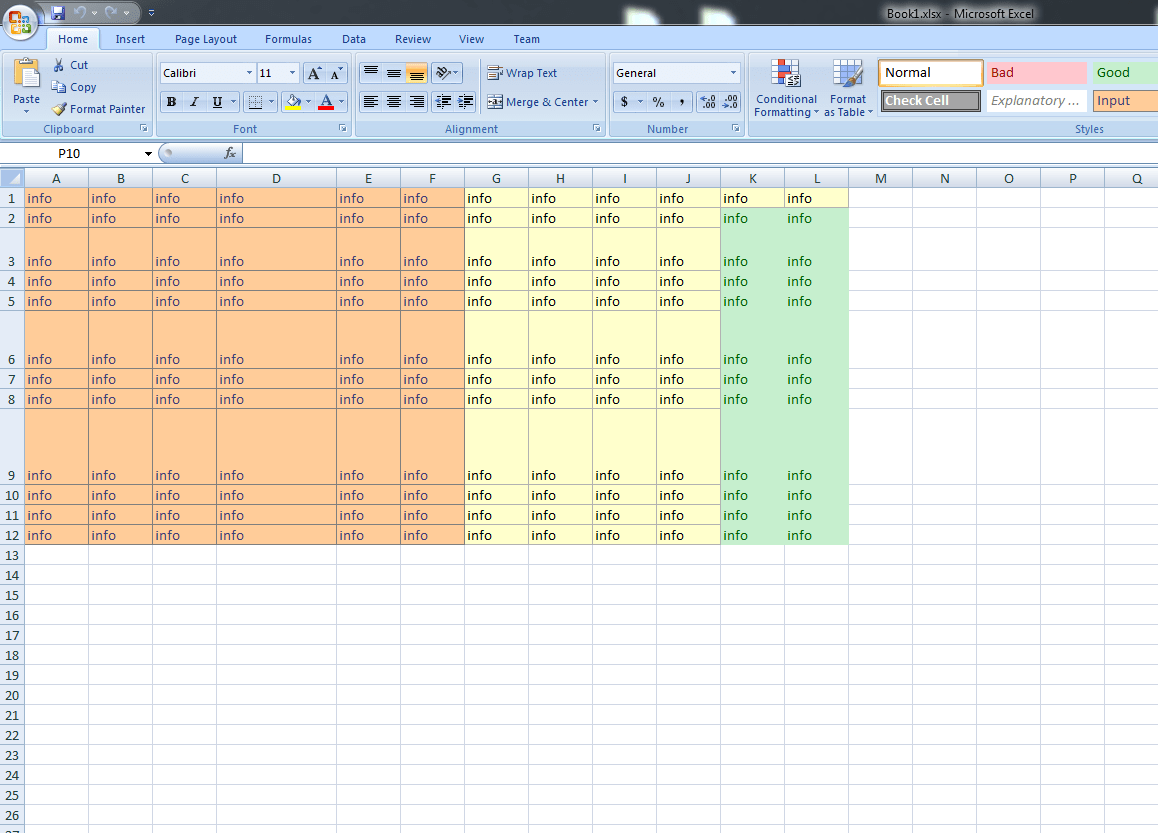Open the Page Layout tab

coord(205,39)
